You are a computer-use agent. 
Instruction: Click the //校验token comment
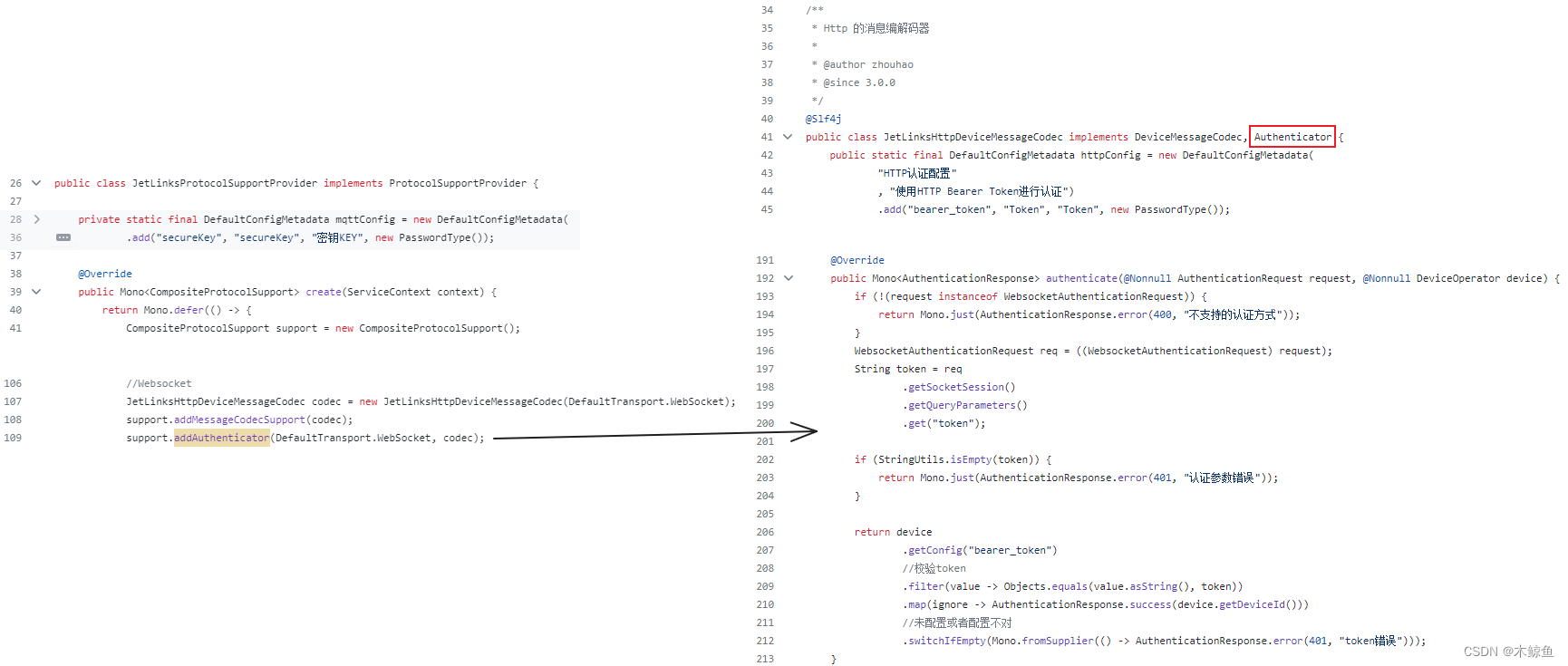coord(934,568)
